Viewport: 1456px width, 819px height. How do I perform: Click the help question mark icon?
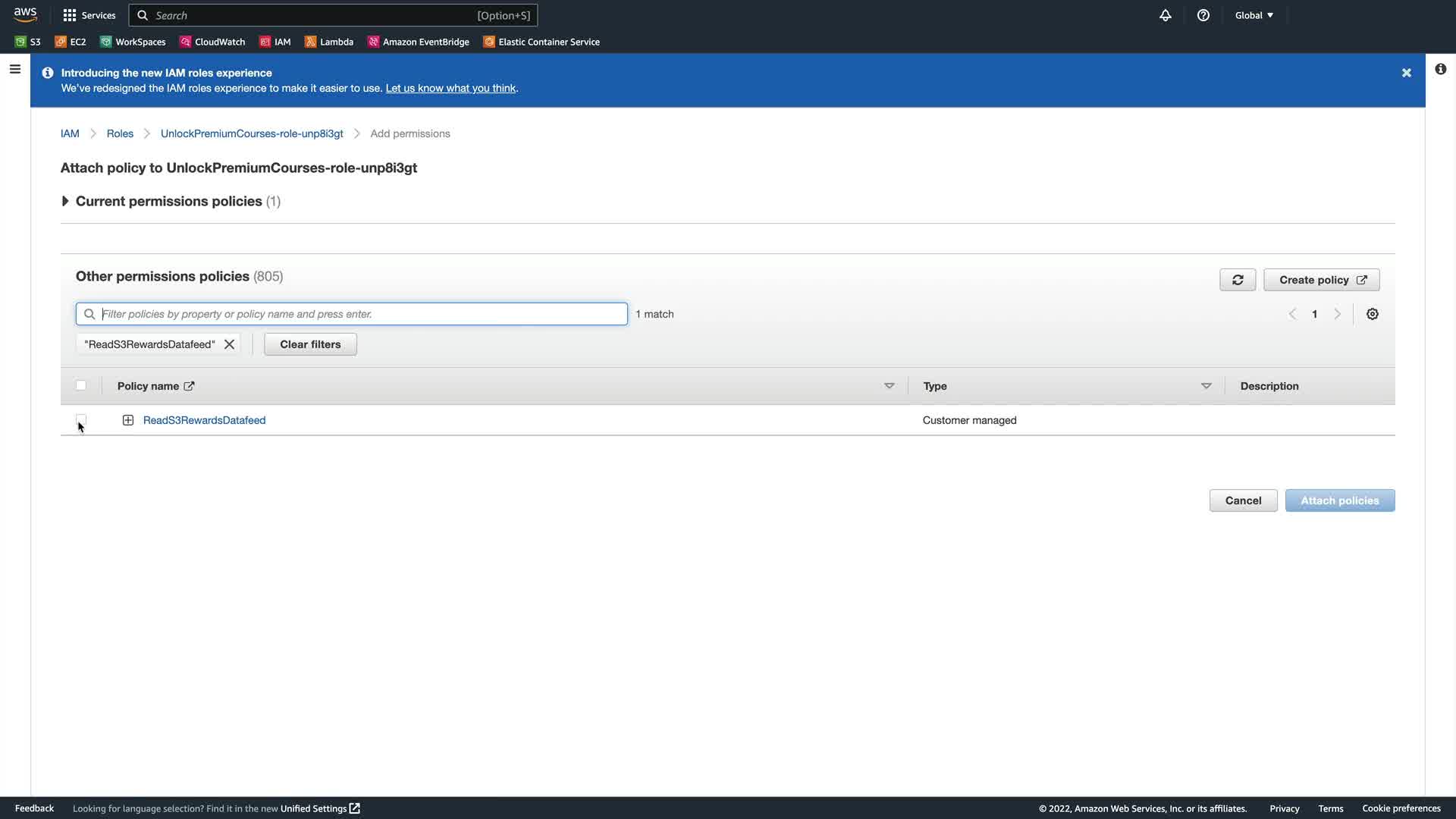pyautogui.click(x=1203, y=15)
